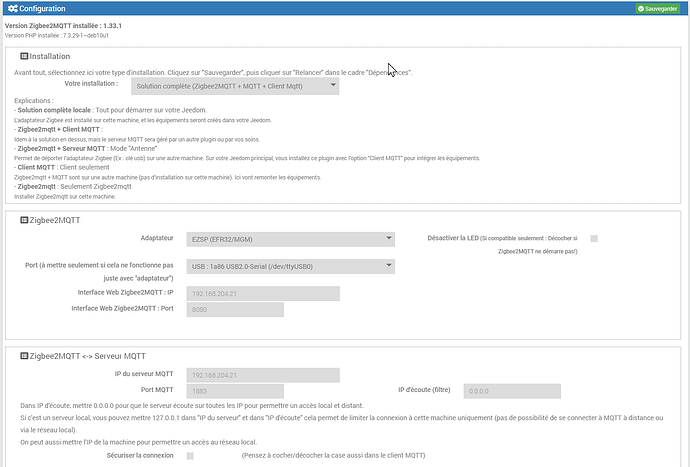The image size is (690, 467).
Task: Click the Zigbee2MQTT section table icon
Action: pos(24,220)
